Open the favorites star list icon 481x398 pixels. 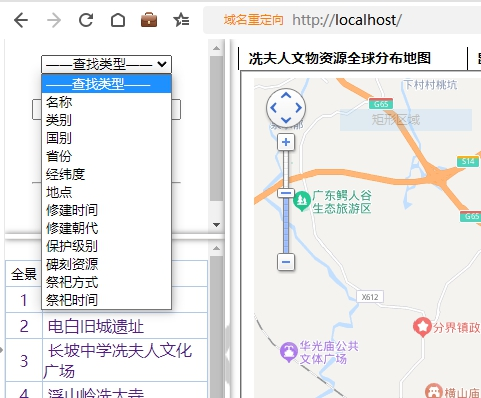click(181, 20)
